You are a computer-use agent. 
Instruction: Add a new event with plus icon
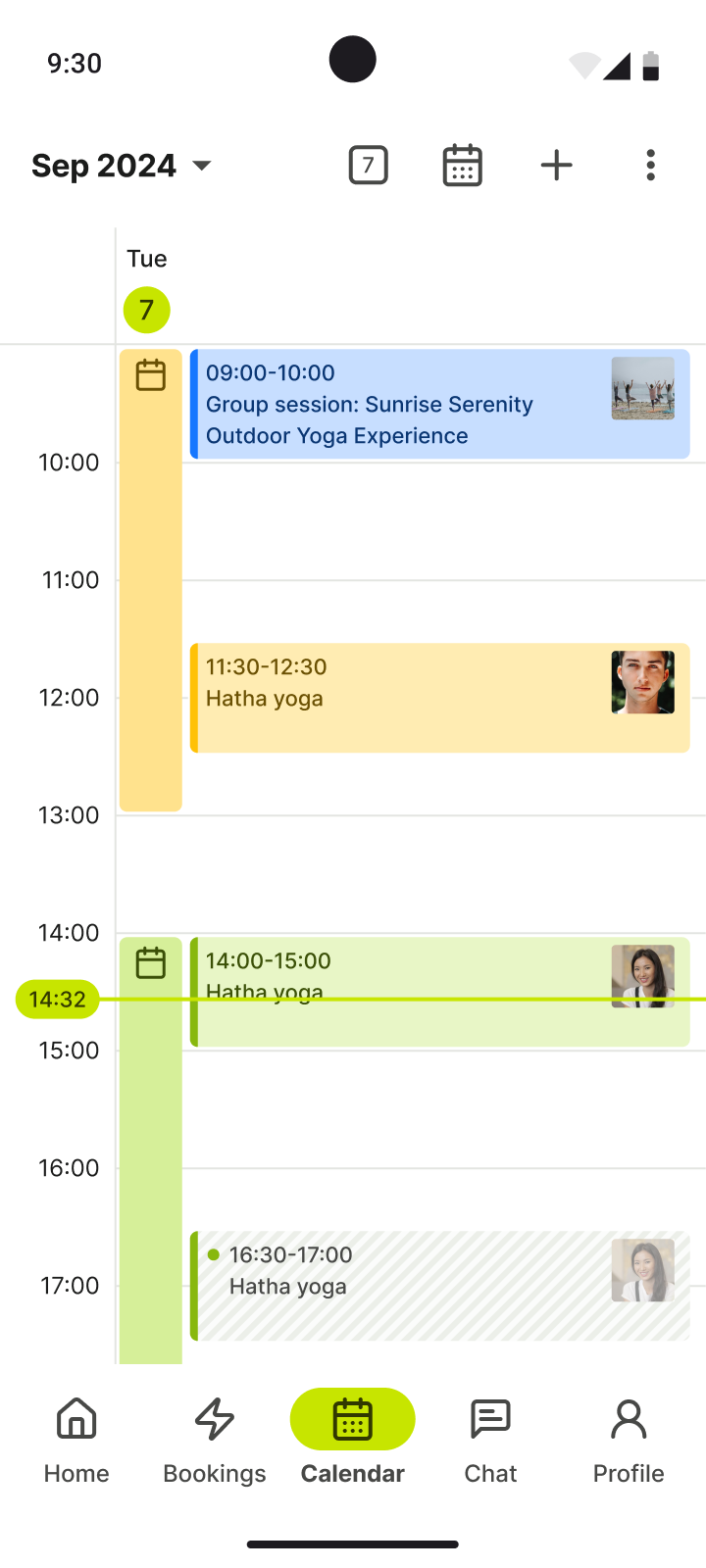pyautogui.click(x=556, y=165)
